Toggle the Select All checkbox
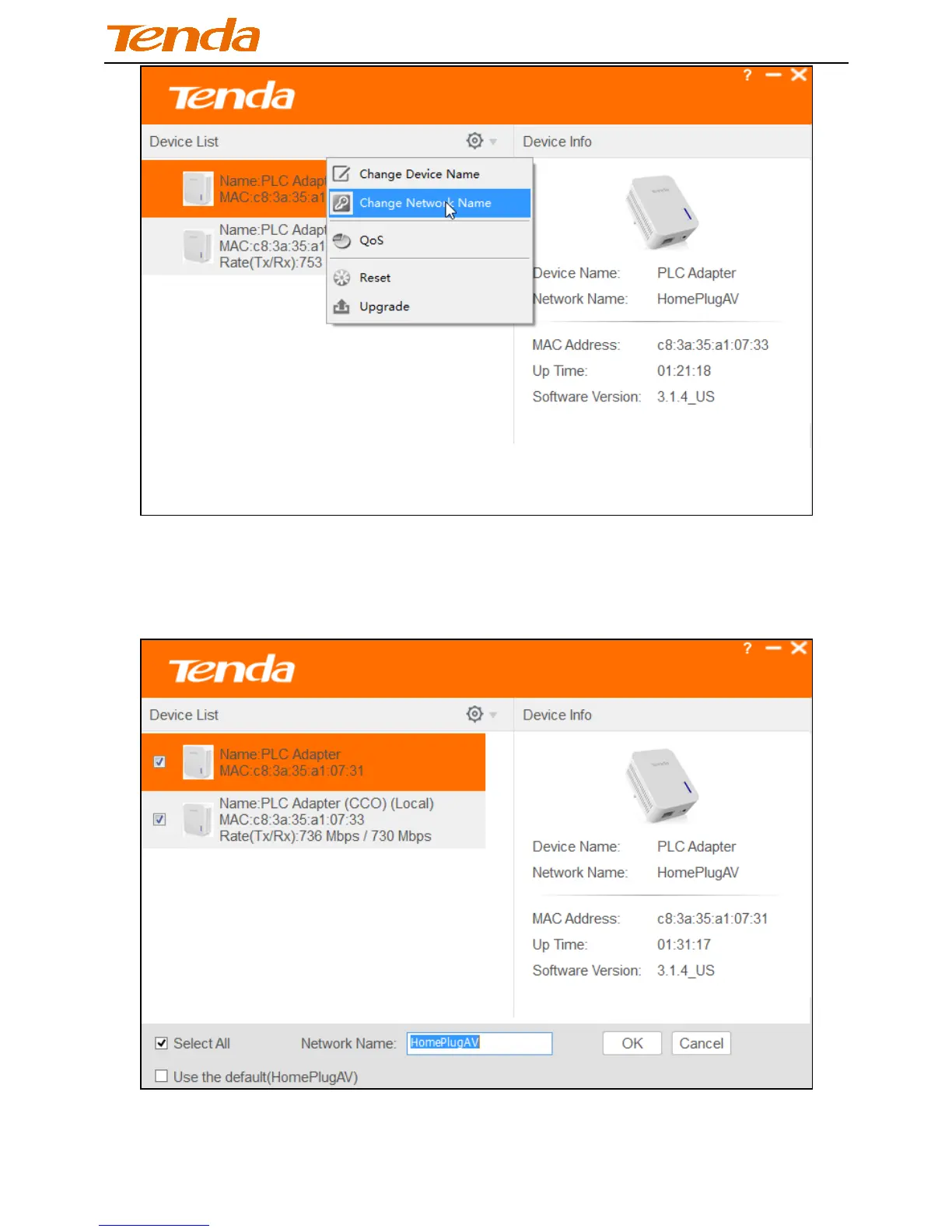Screen dimensions: 952x1232 click(x=162, y=1044)
